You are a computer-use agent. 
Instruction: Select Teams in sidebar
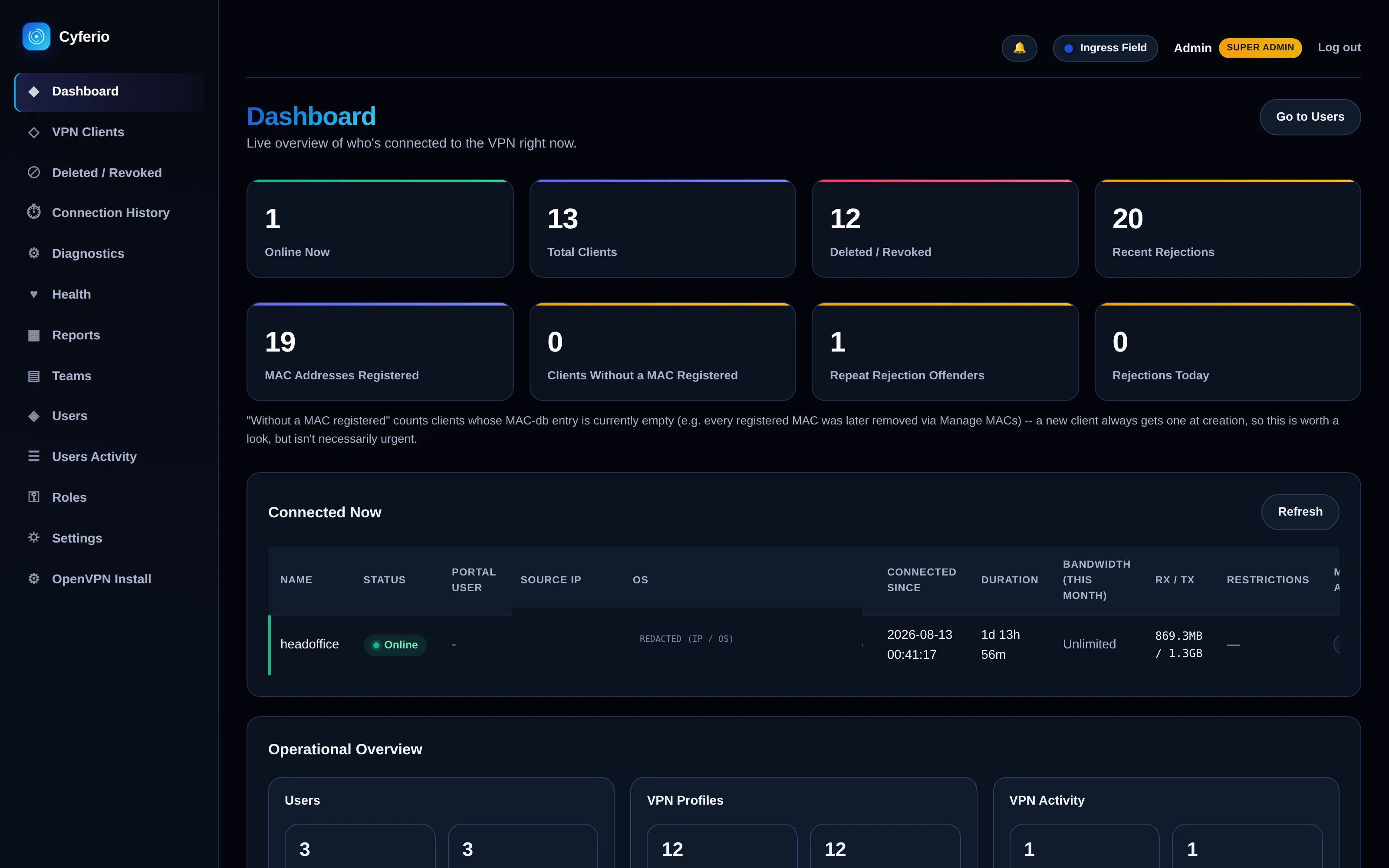109,376
